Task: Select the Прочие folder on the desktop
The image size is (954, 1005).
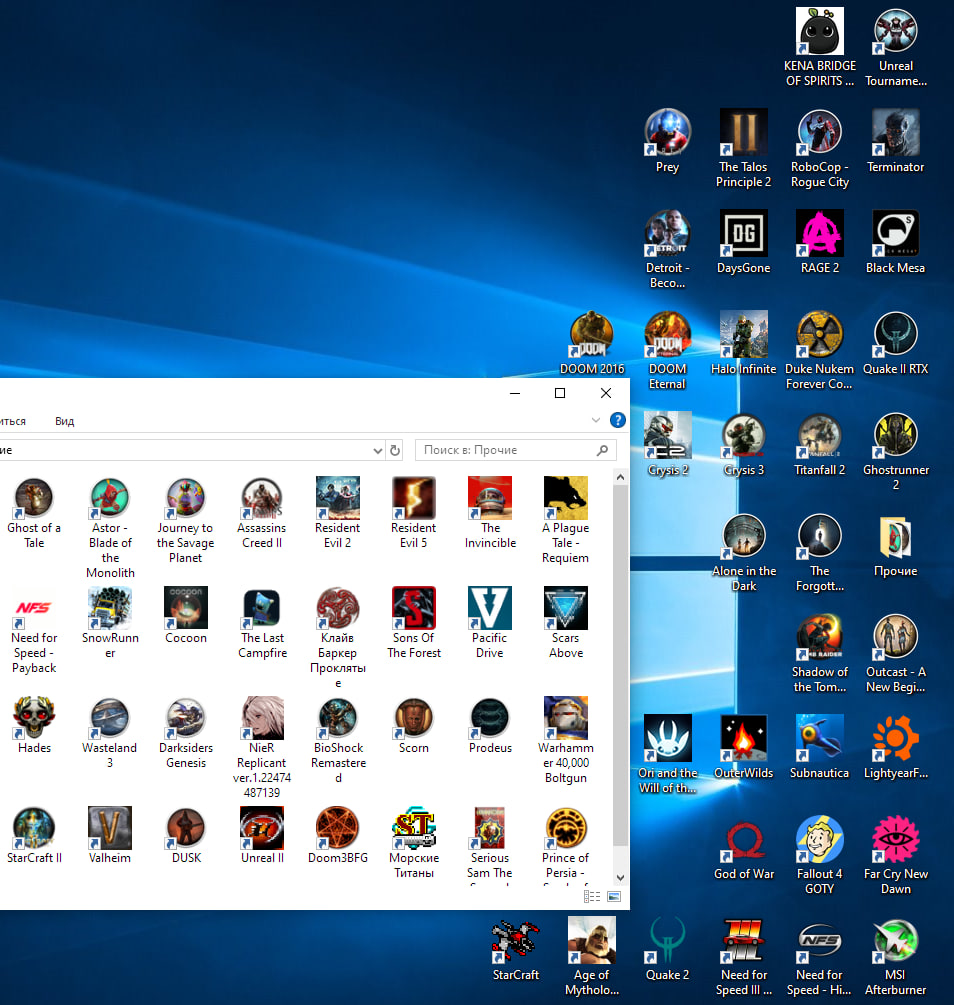Action: tap(896, 536)
